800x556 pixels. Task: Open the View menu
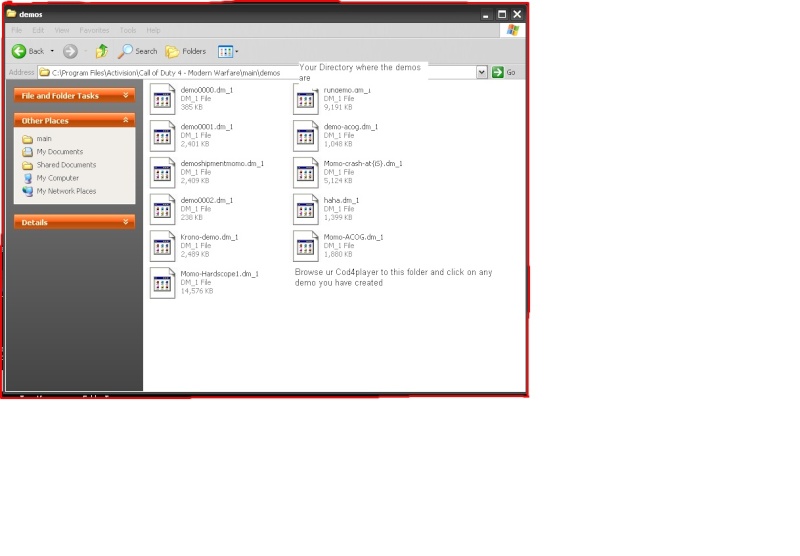(62, 30)
